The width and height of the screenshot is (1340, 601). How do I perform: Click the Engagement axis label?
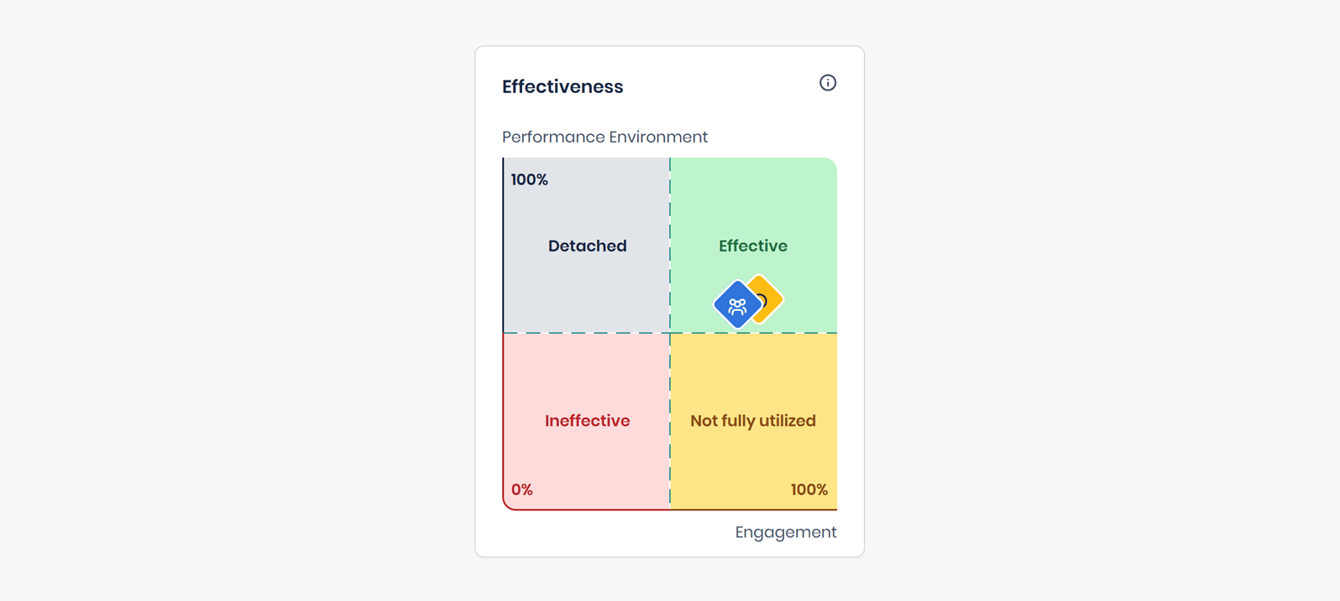pos(785,532)
